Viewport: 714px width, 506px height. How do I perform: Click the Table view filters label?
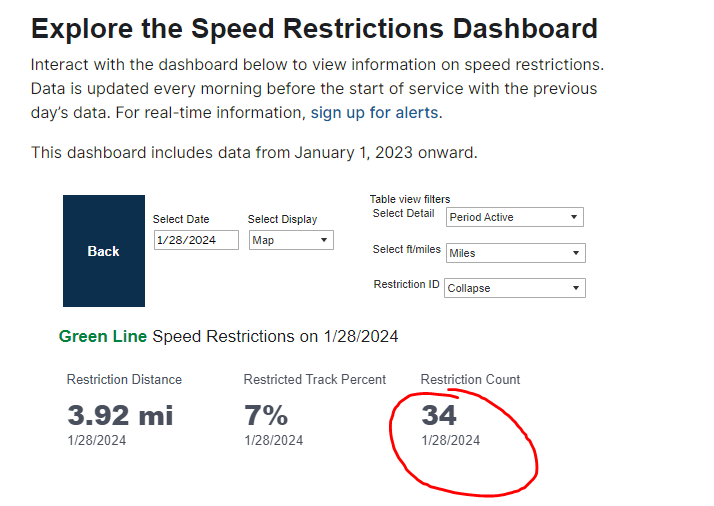[410, 199]
